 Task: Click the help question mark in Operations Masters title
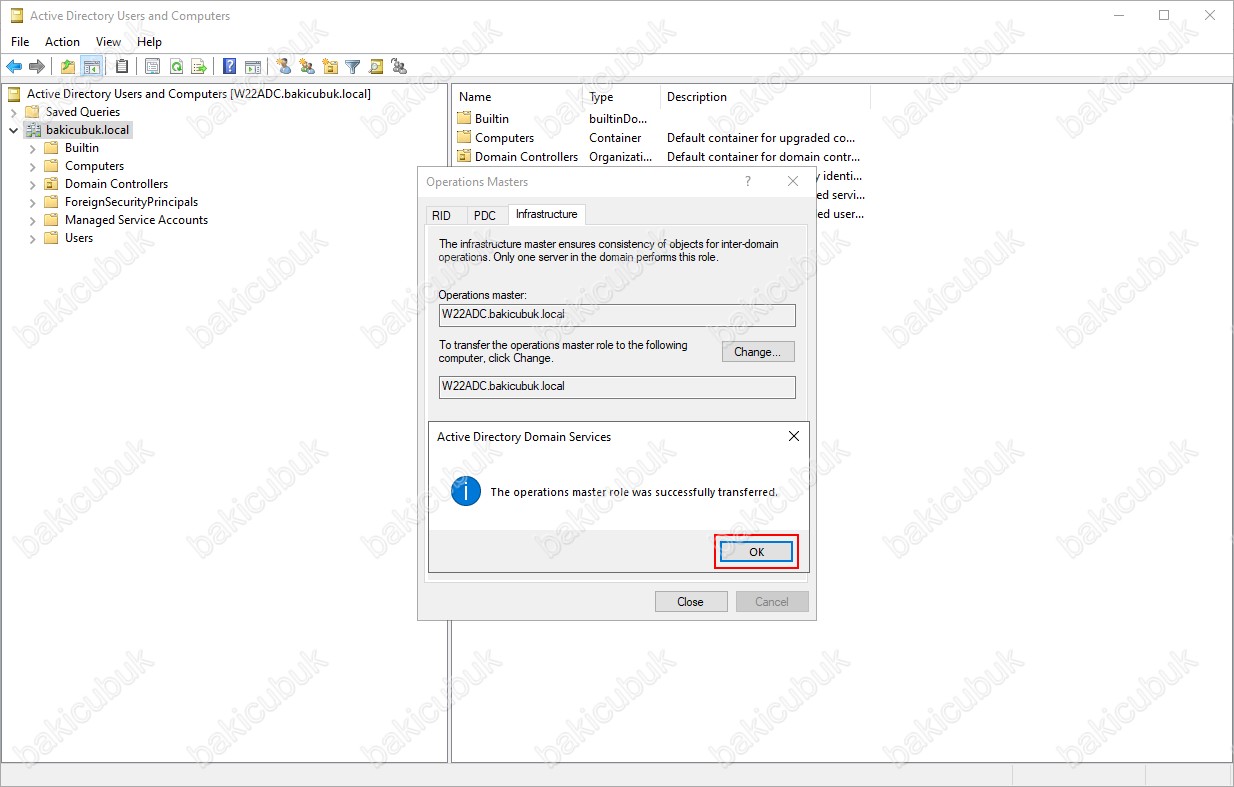(x=747, y=182)
